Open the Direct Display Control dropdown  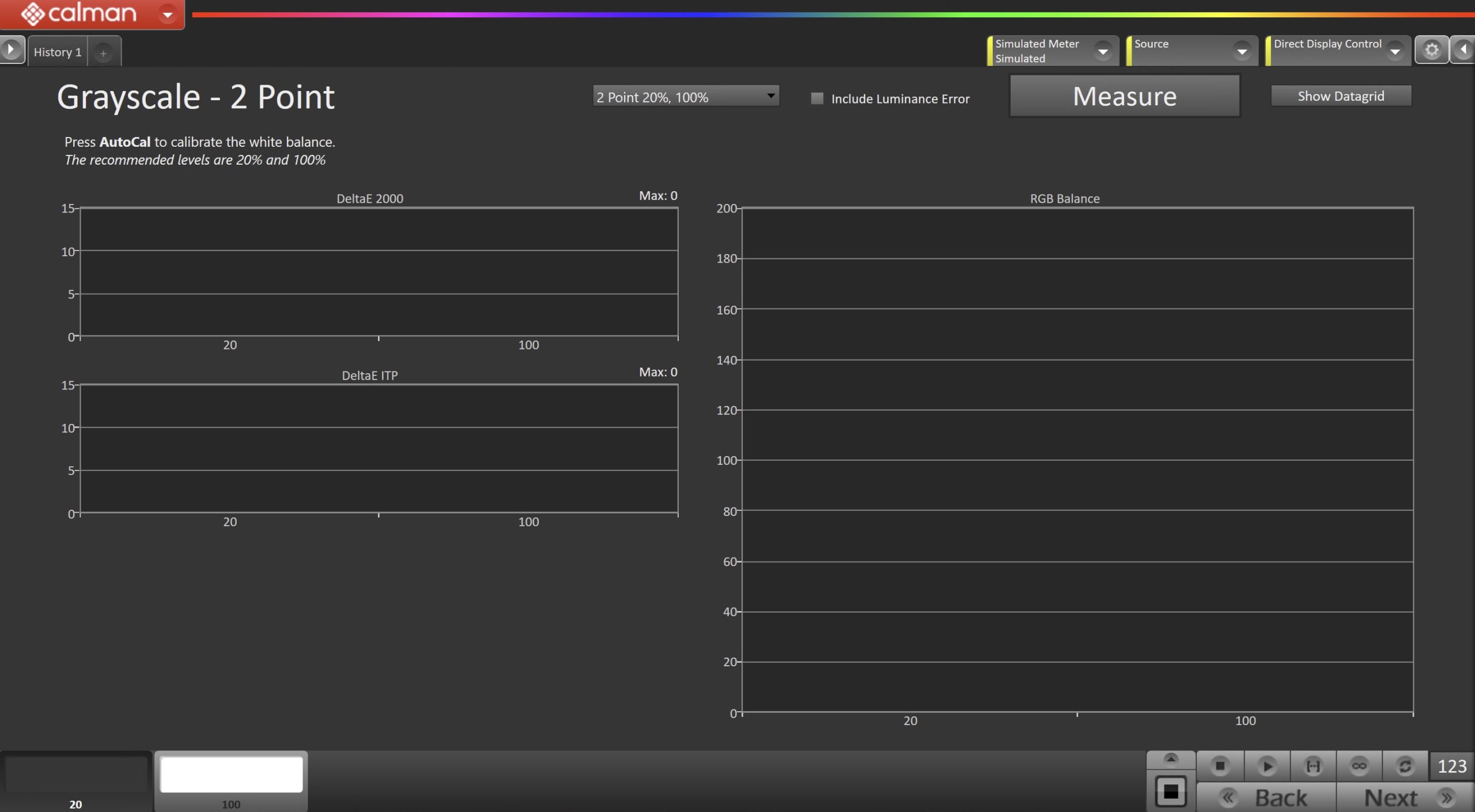pos(1395,51)
